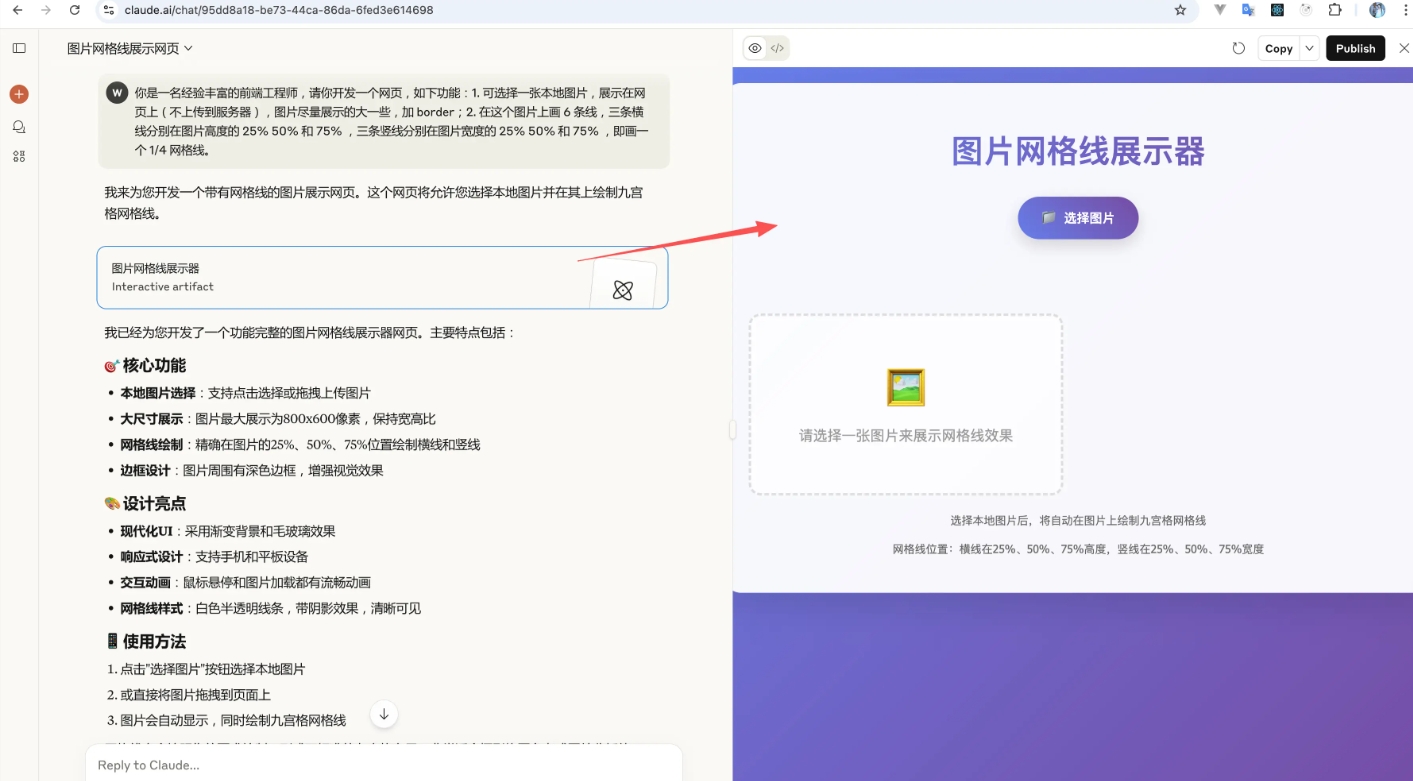Click the 网格线位置 description line in the preview

click(1078, 549)
